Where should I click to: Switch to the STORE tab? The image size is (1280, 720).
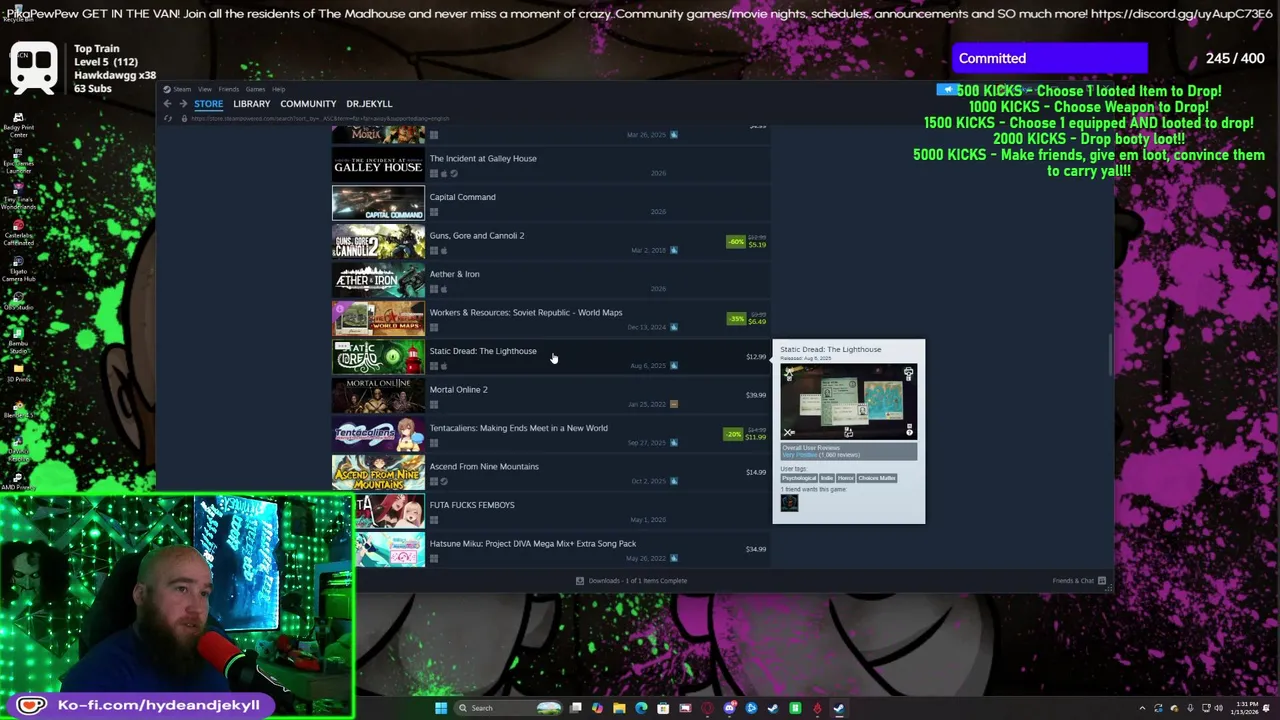click(x=209, y=104)
